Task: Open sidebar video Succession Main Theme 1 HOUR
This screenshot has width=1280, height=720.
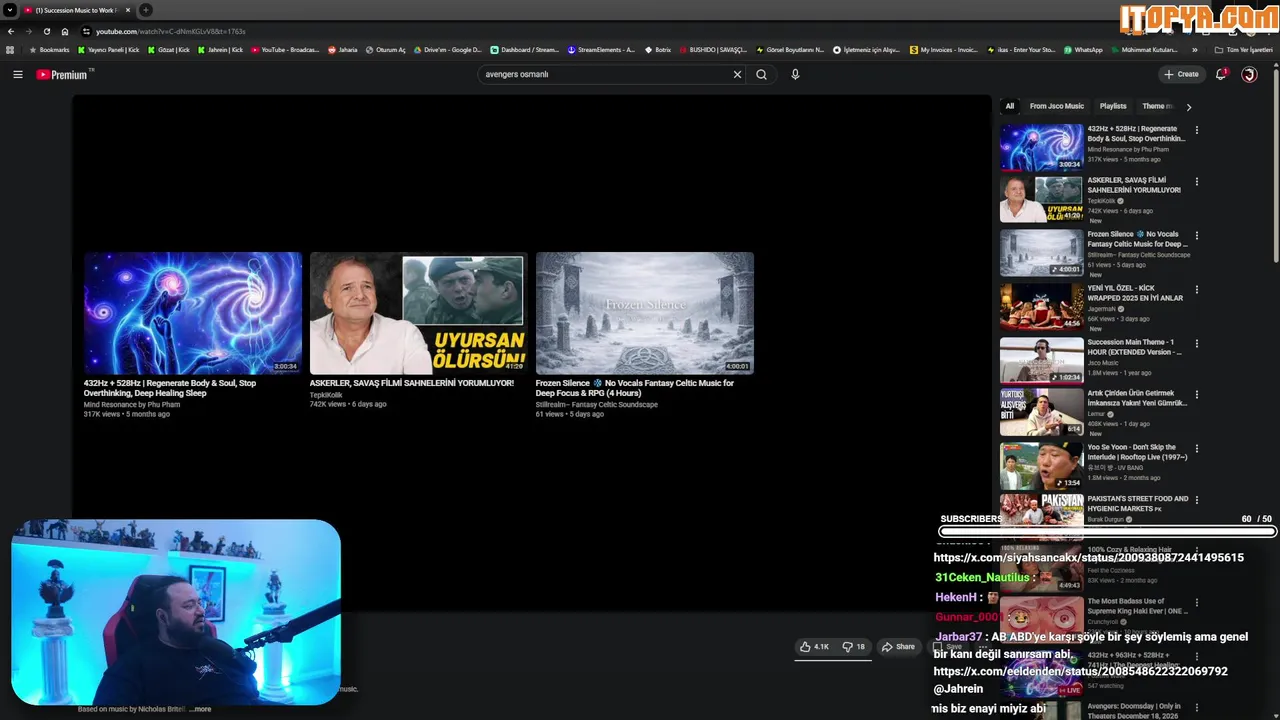Action: pyautogui.click(x=1041, y=361)
